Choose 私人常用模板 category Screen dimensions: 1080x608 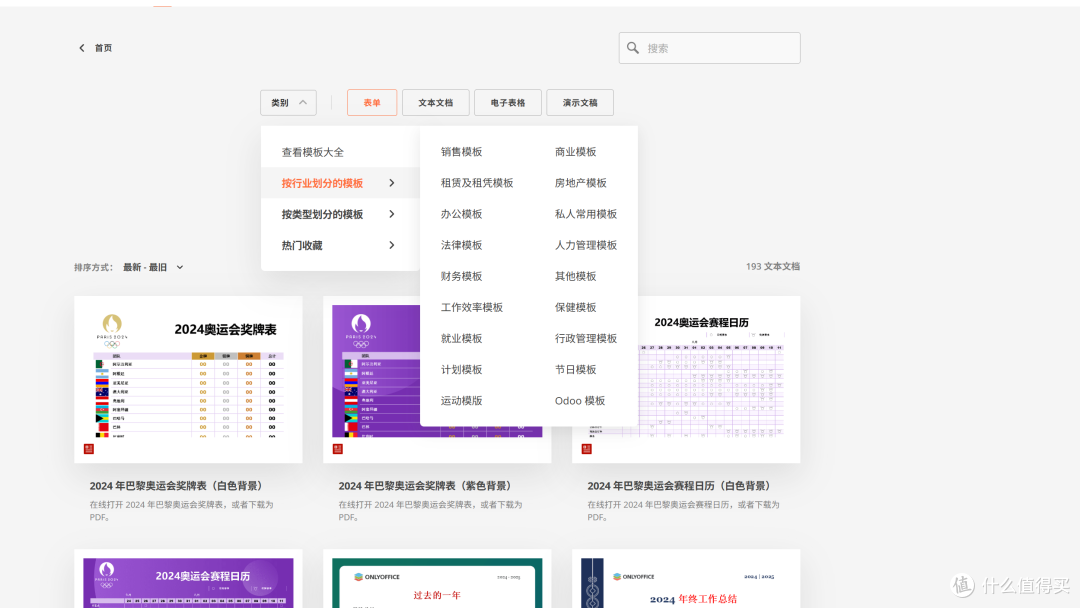tap(586, 214)
